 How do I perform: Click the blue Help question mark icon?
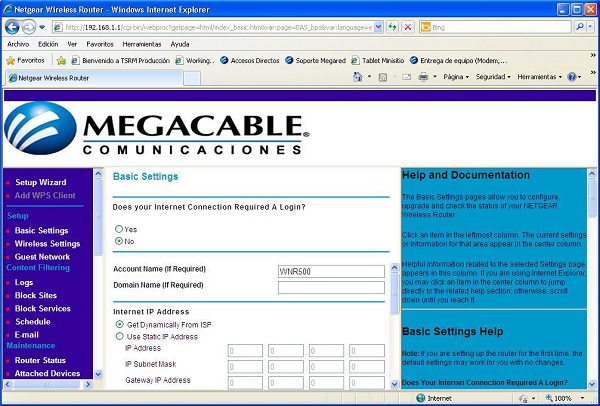point(572,77)
